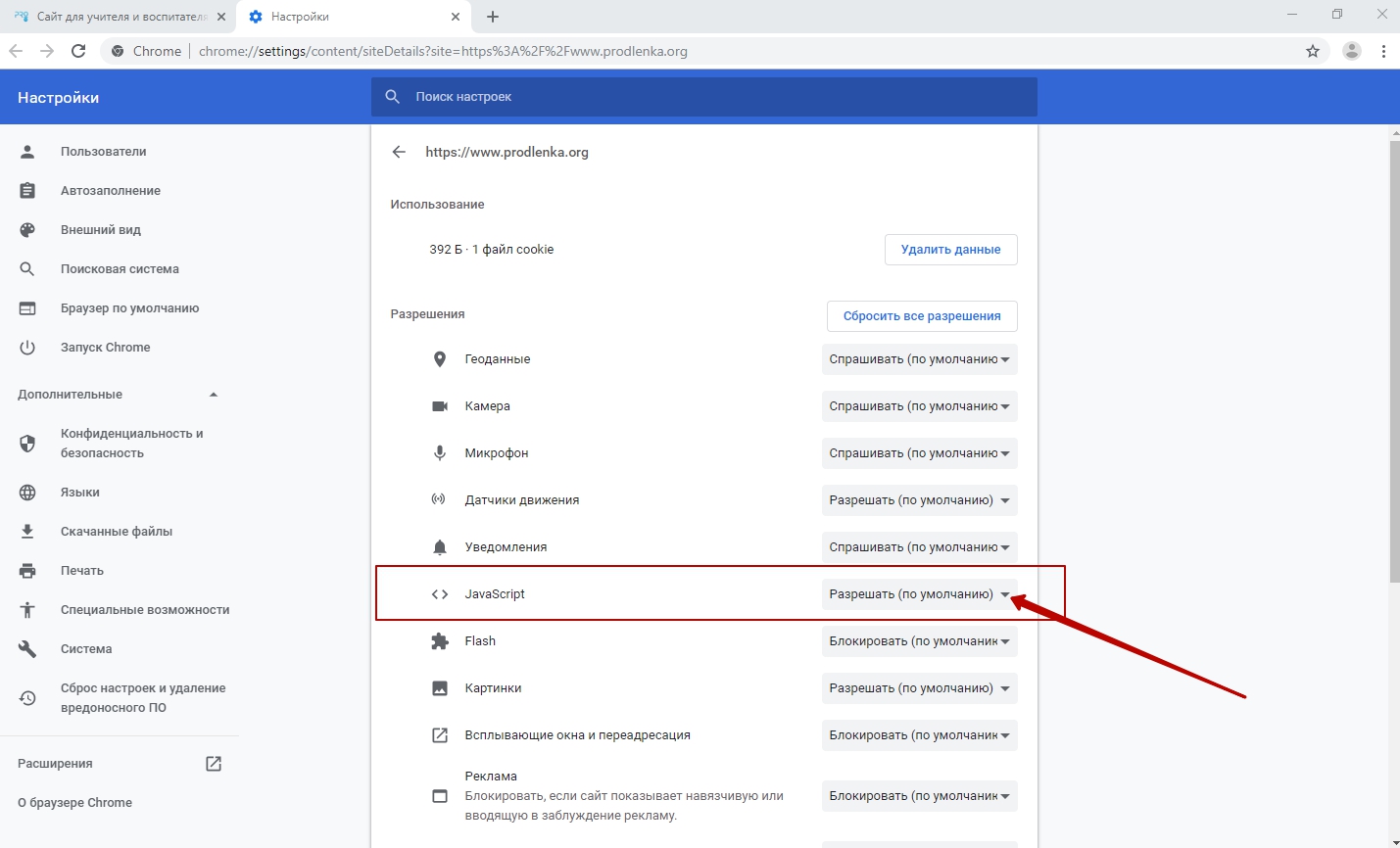1400x848 pixels.
Task: Change the Камера permission dropdown
Action: (918, 406)
